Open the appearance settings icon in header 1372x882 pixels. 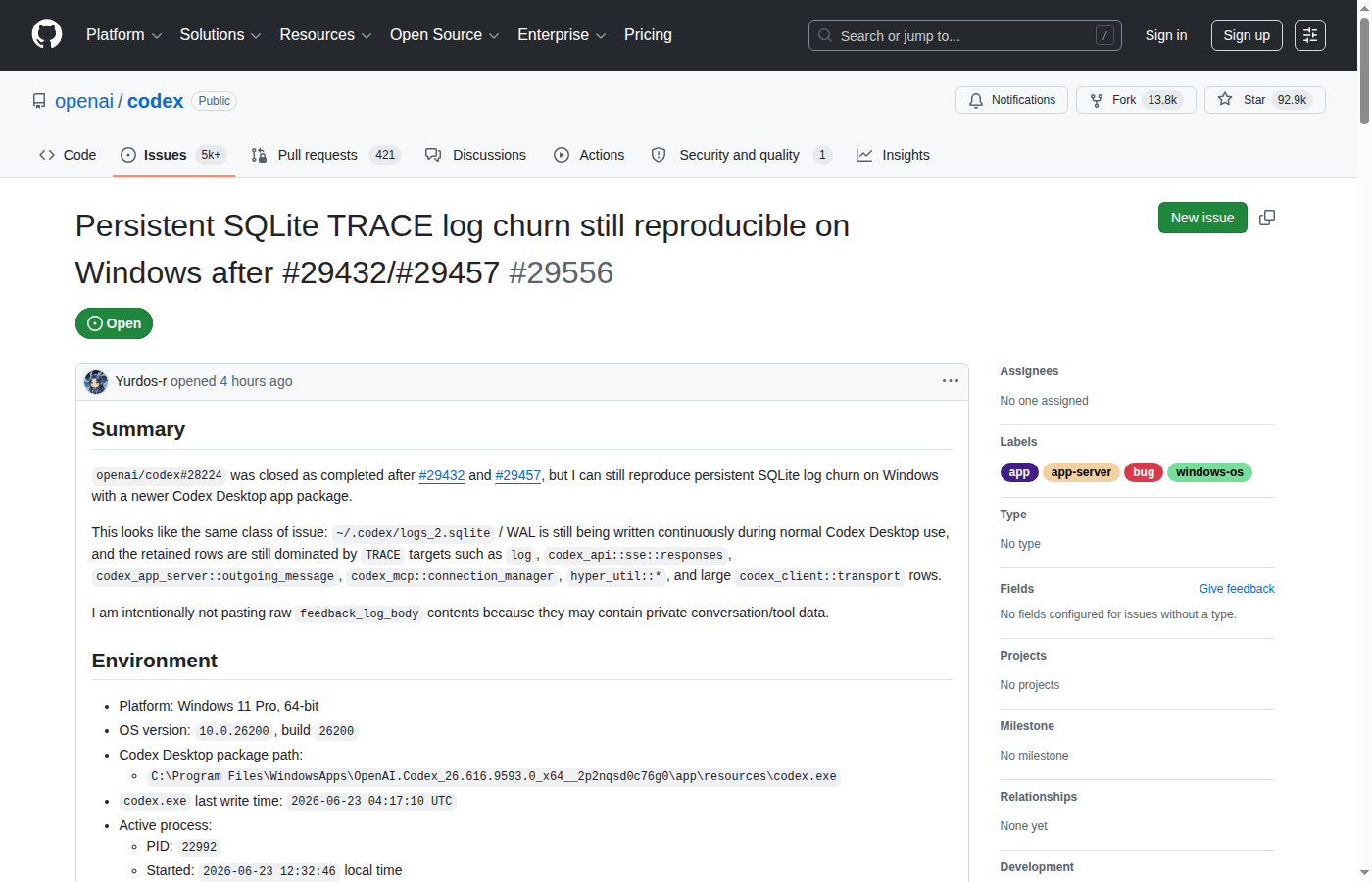(1310, 35)
